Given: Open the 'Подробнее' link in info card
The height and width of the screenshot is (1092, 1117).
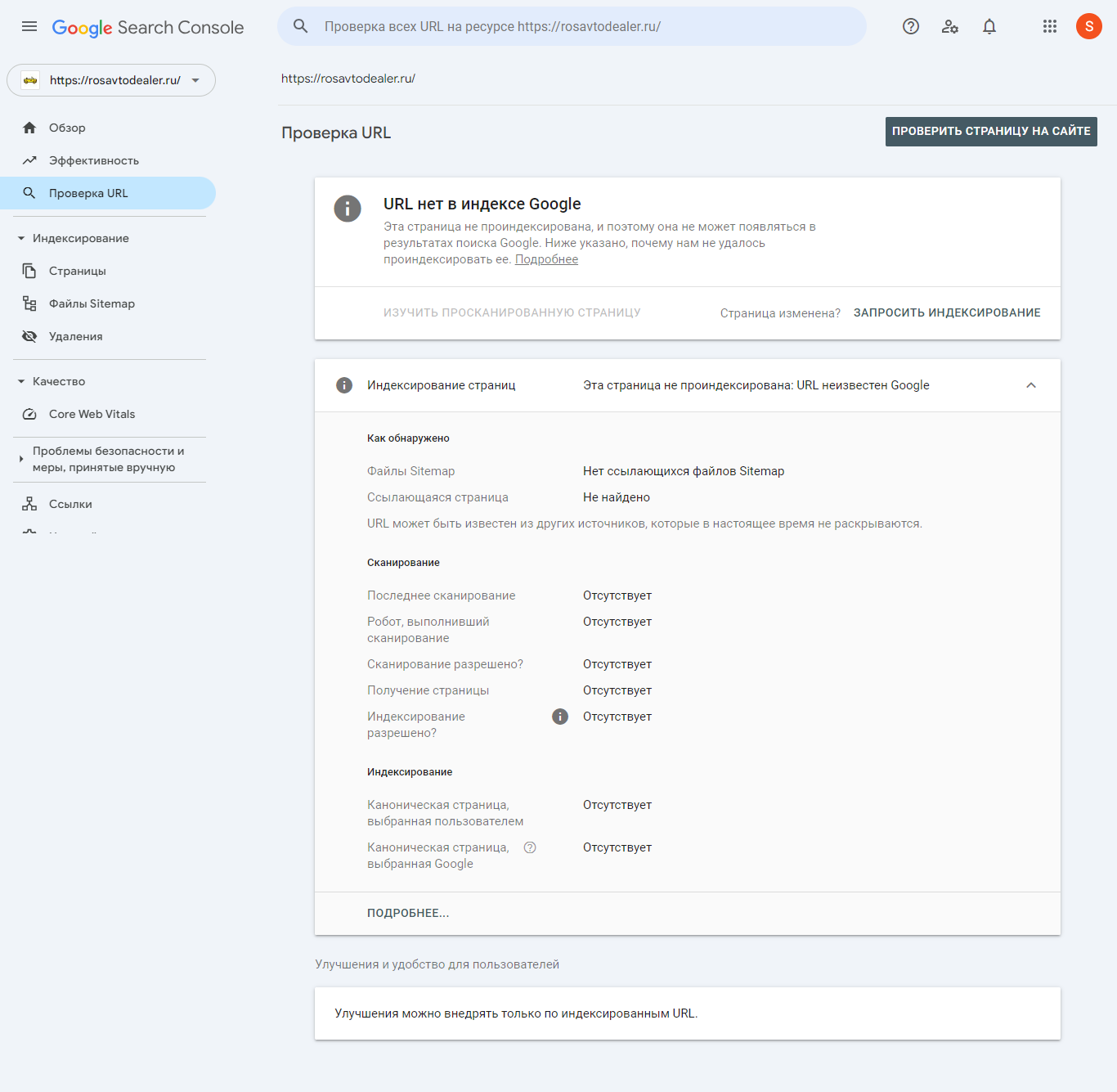Looking at the screenshot, I should [x=546, y=259].
